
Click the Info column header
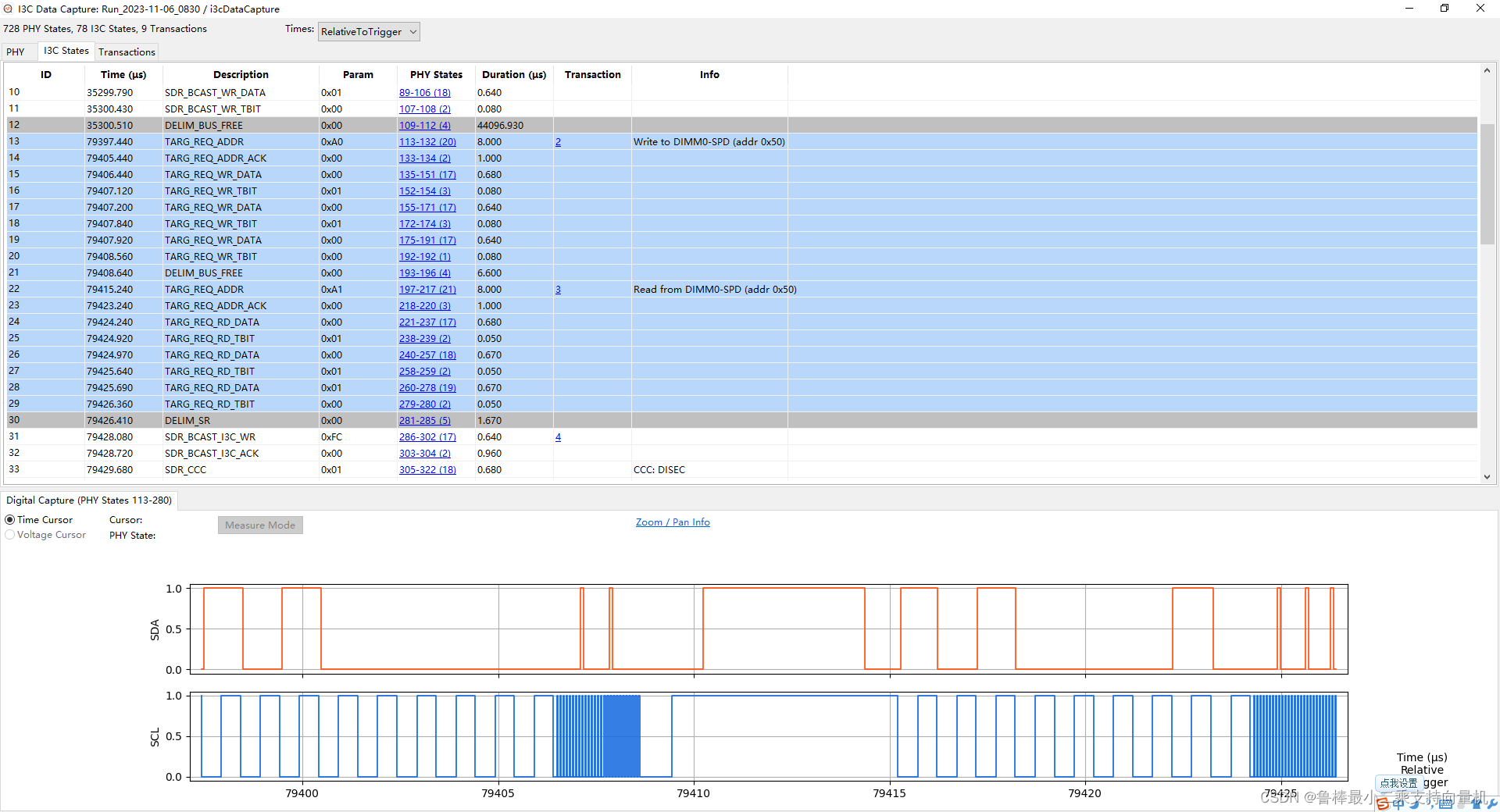709,75
